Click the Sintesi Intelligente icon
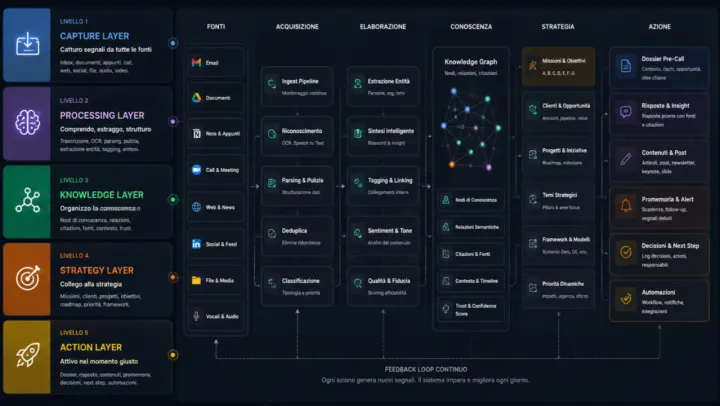This screenshot has width=720, height=406. (358, 134)
